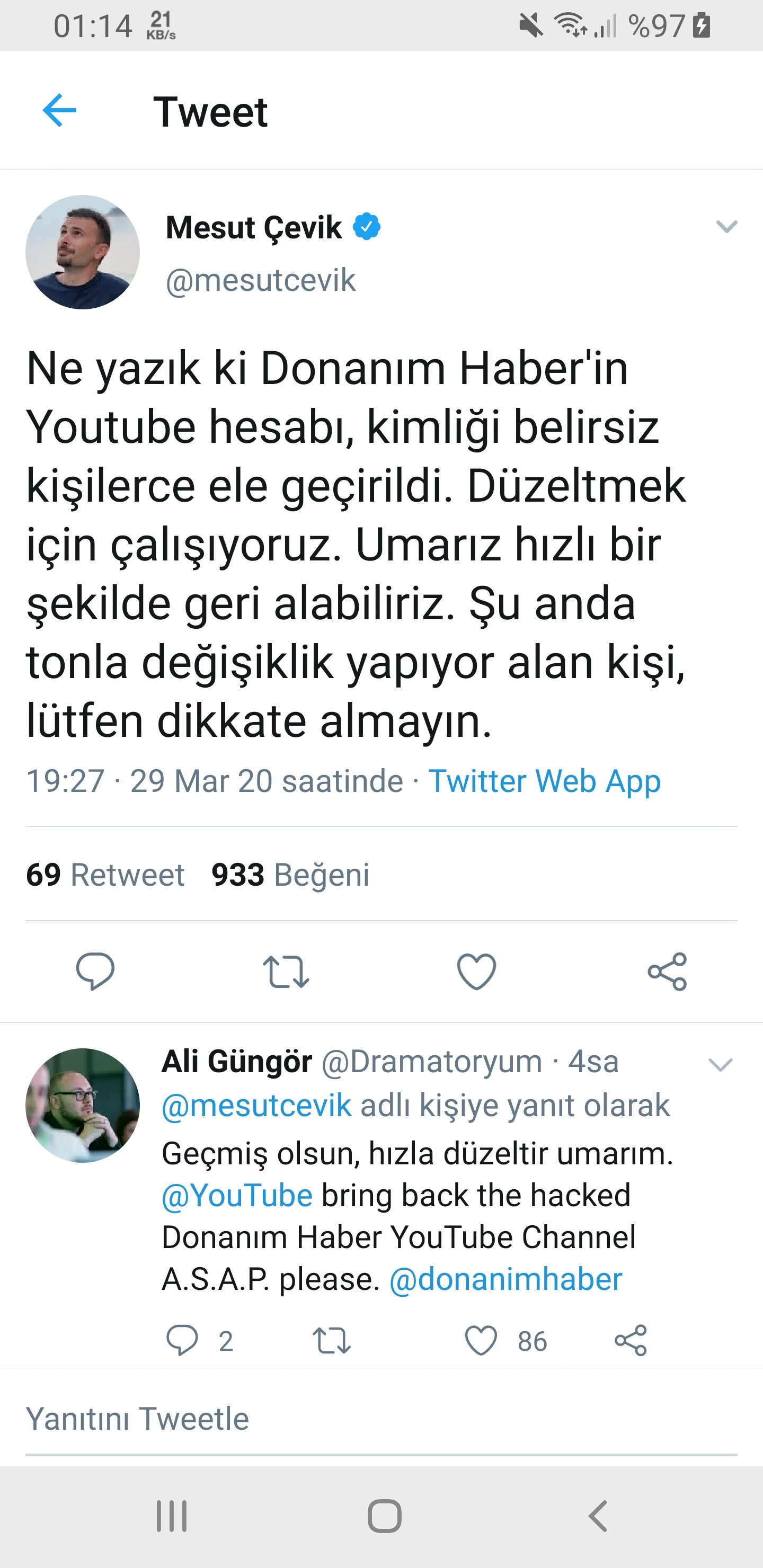
Task: Expand options chevron on Ali Güngör's reply
Action: [721, 1065]
